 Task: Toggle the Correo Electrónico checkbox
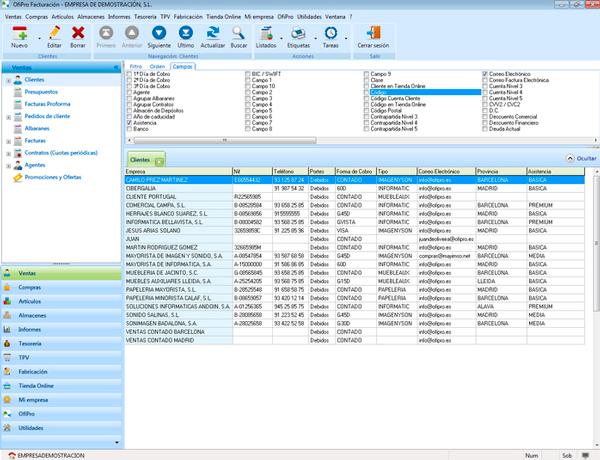(485, 74)
